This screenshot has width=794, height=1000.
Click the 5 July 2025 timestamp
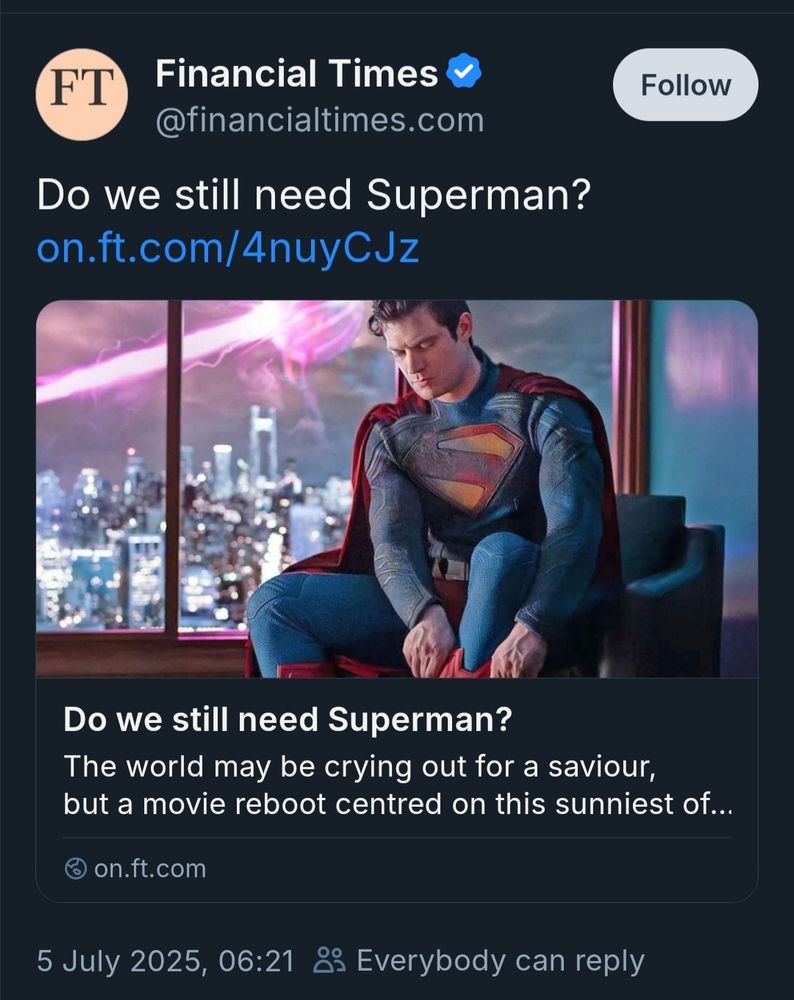tap(166, 961)
